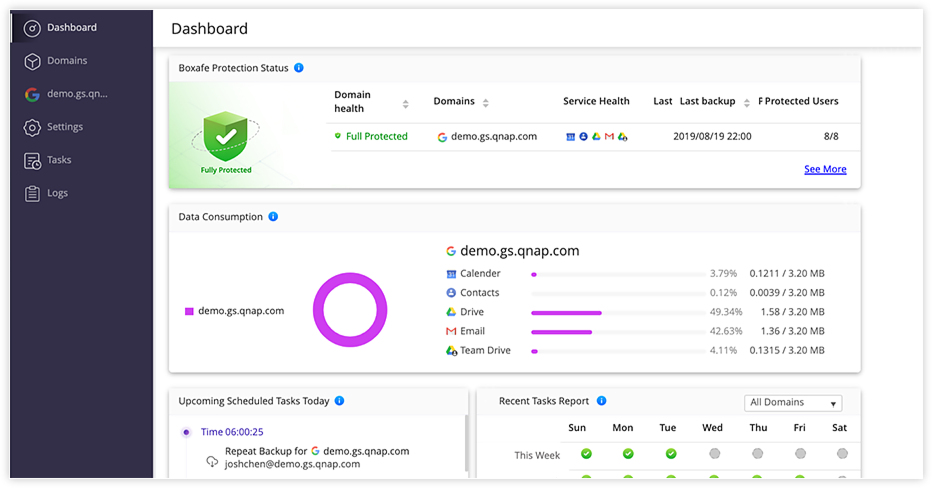
Task: Go to Settings in the sidebar
Action: [x=65, y=127]
